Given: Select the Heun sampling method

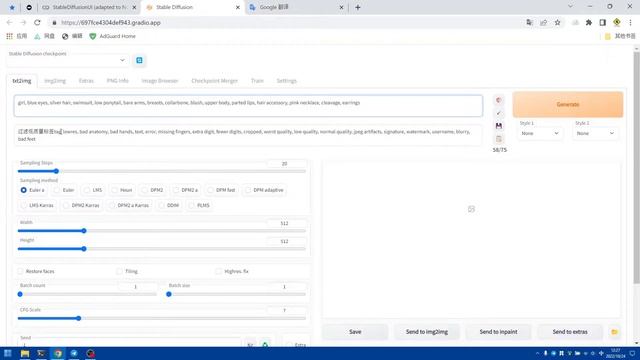Looking at the screenshot, I should [x=122, y=190].
